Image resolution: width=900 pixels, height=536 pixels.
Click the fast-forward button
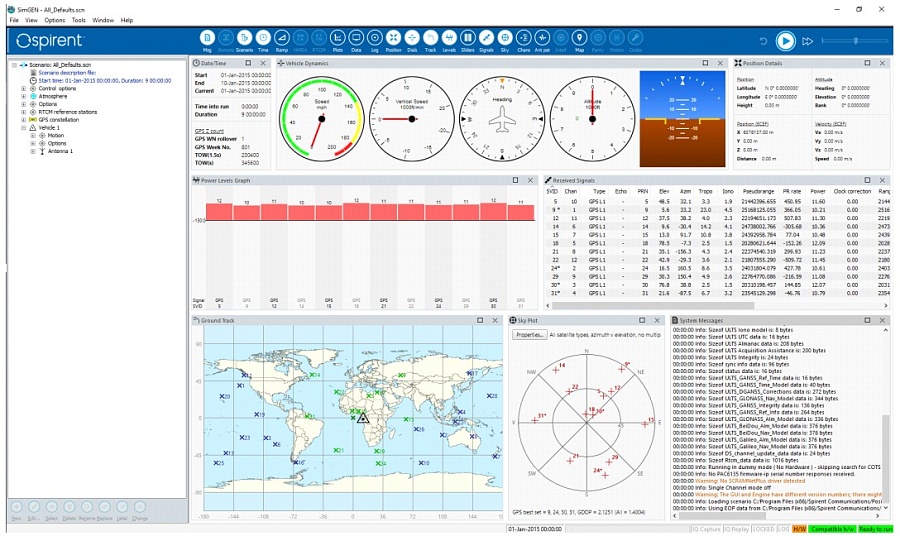coord(808,41)
